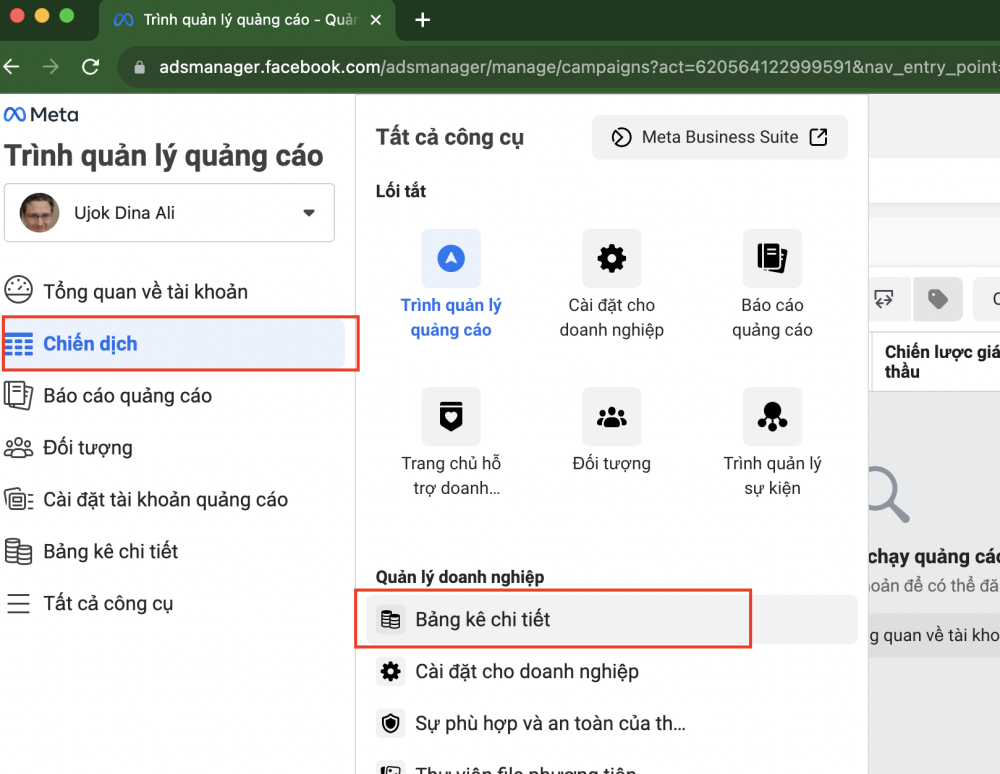Click the Ujok Dina Ali profile picture
The width and height of the screenshot is (1000, 774).
pyautogui.click(x=39, y=212)
